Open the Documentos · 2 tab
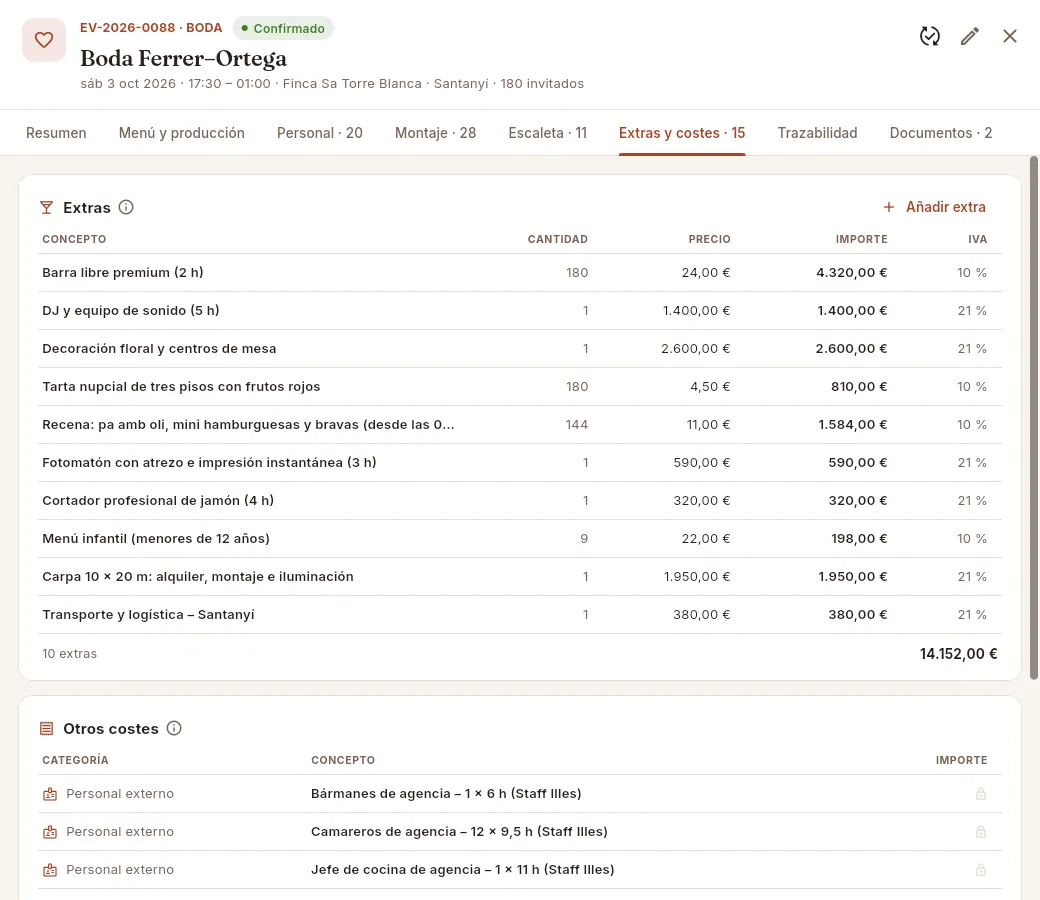Image resolution: width=1040 pixels, height=900 pixels. [941, 133]
